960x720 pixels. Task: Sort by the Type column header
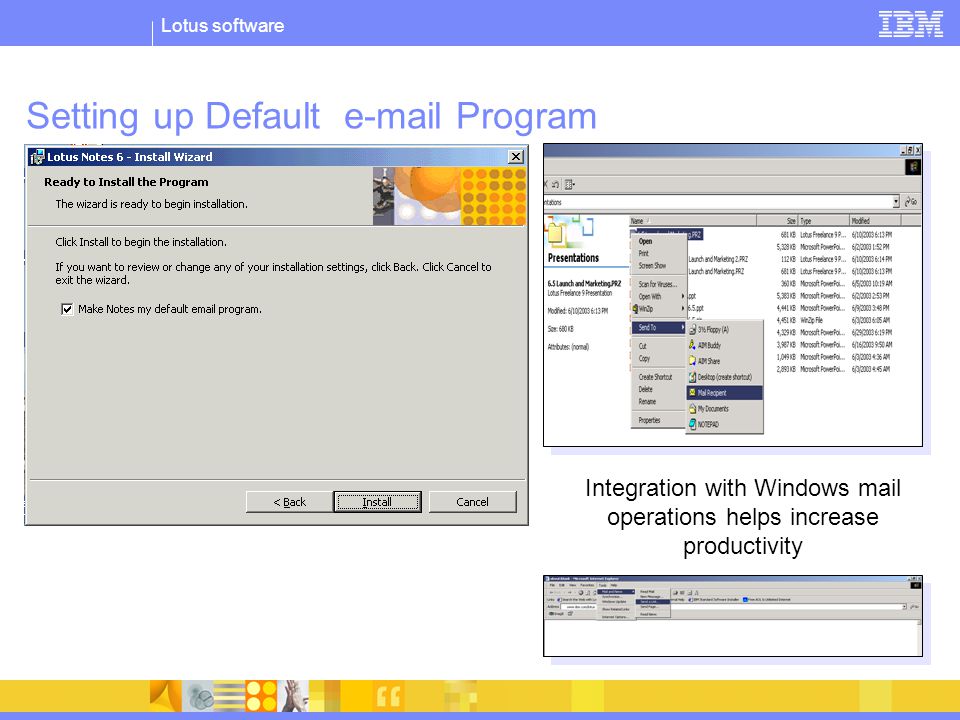(823, 220)
